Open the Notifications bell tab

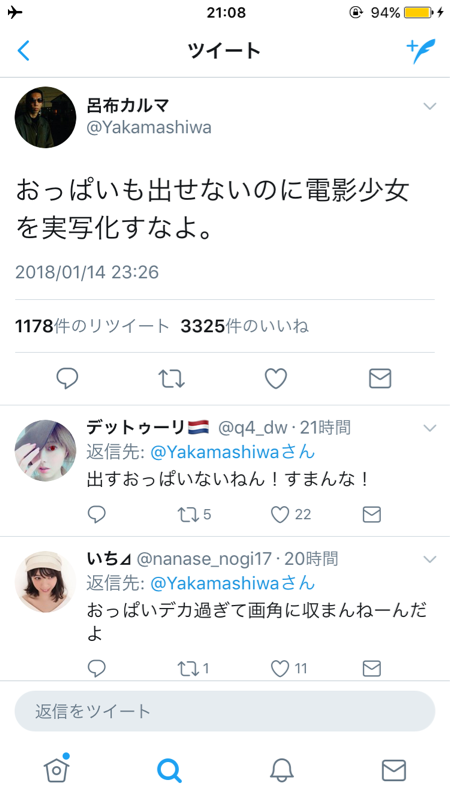click(x=282, y=770)
